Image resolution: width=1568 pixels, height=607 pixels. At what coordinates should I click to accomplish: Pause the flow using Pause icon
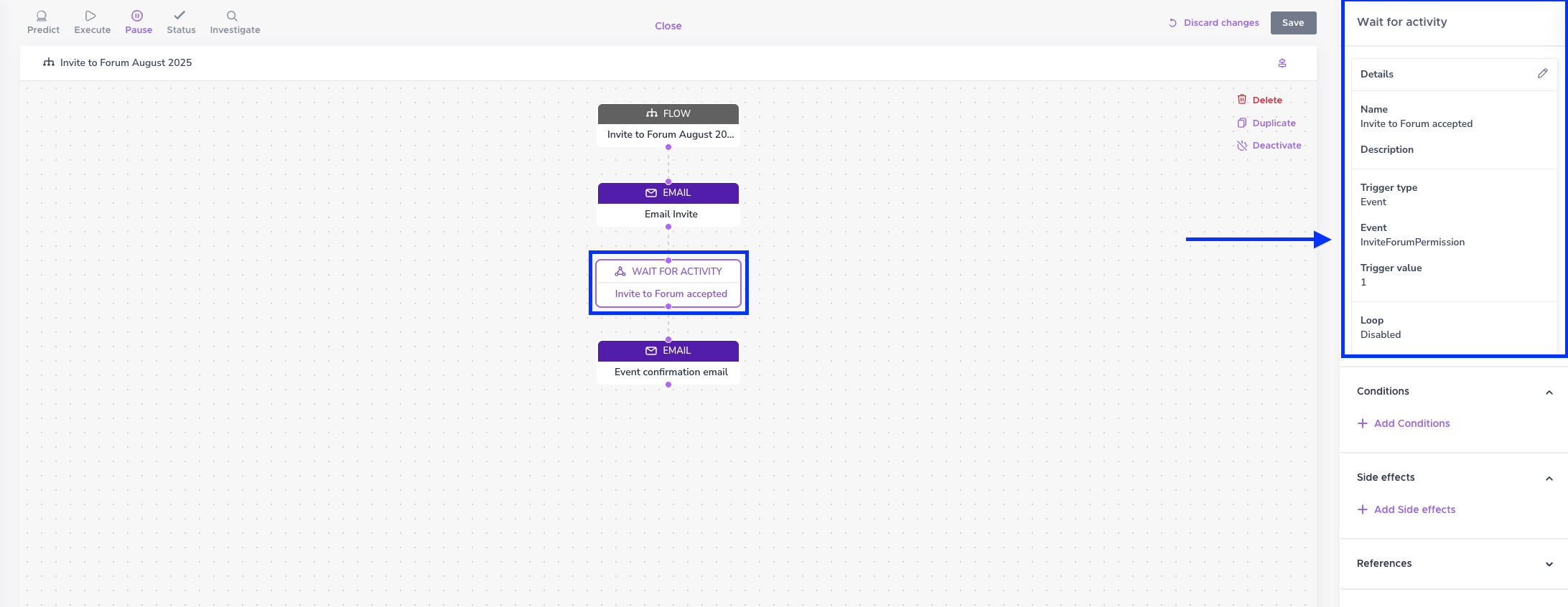137,16
